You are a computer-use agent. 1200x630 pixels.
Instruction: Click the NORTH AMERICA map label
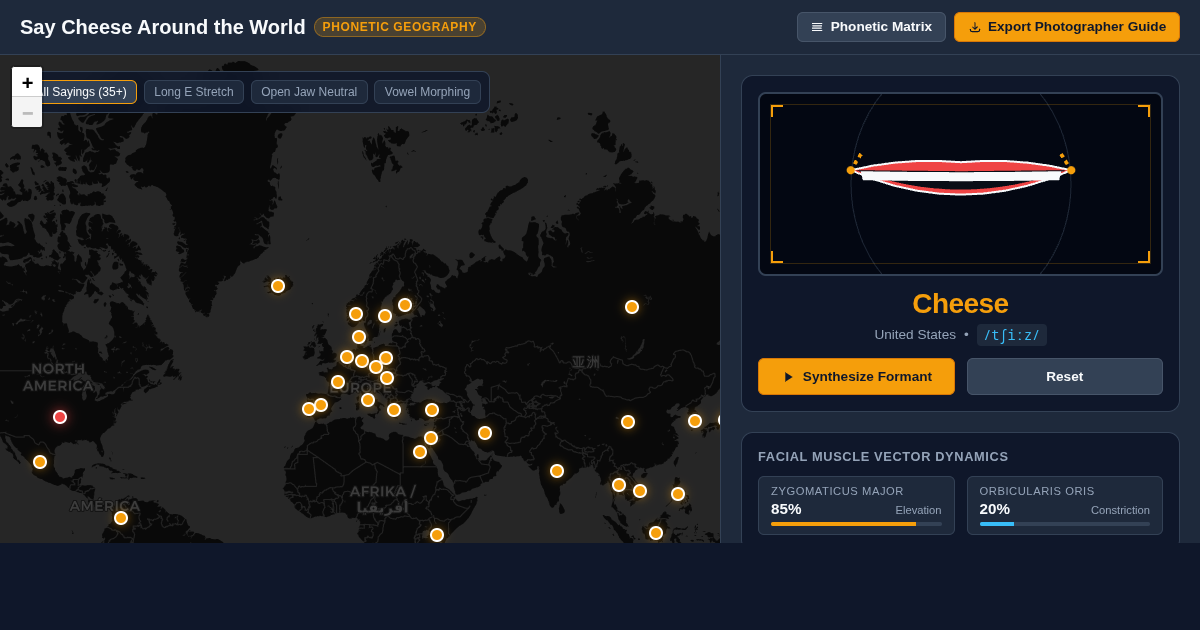point(58,377)
